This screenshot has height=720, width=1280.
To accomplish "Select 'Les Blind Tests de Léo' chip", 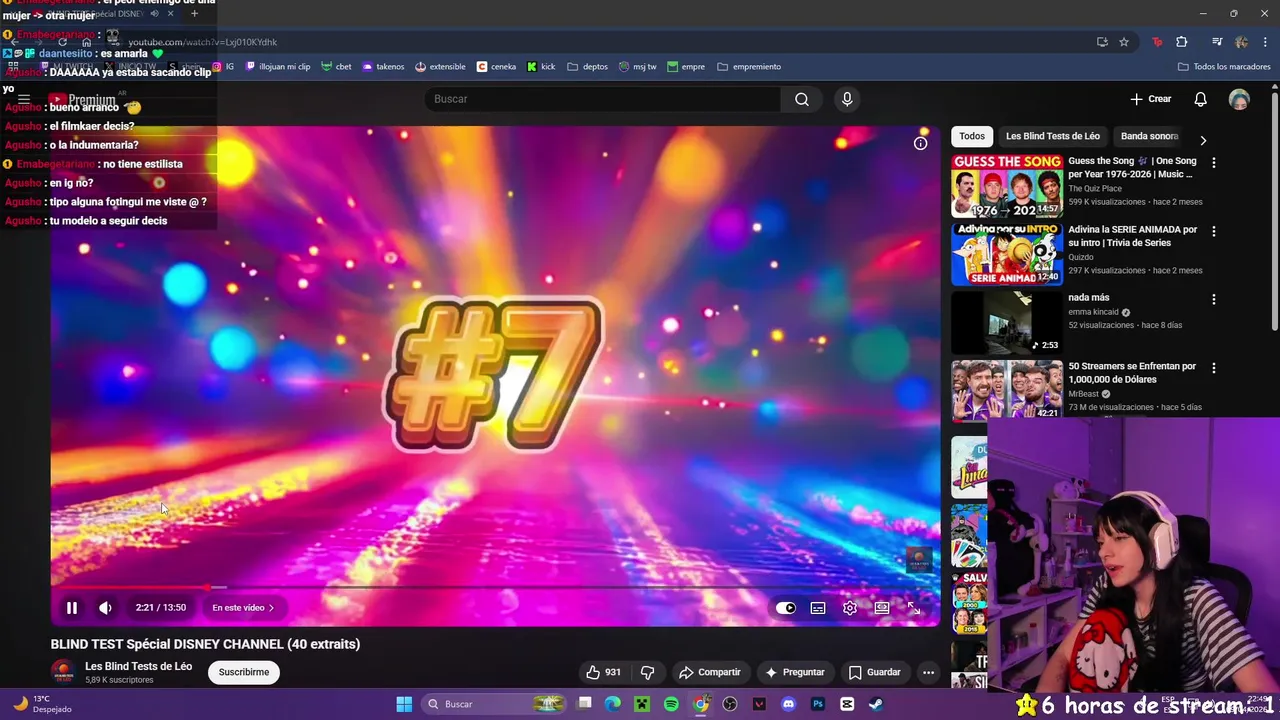I will pos(1053,136).
